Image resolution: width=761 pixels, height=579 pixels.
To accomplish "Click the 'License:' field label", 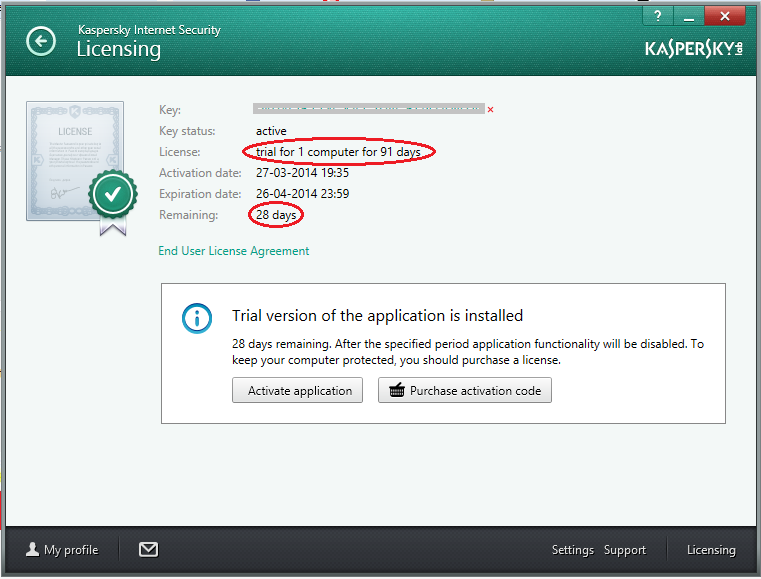I will (180, 152).
